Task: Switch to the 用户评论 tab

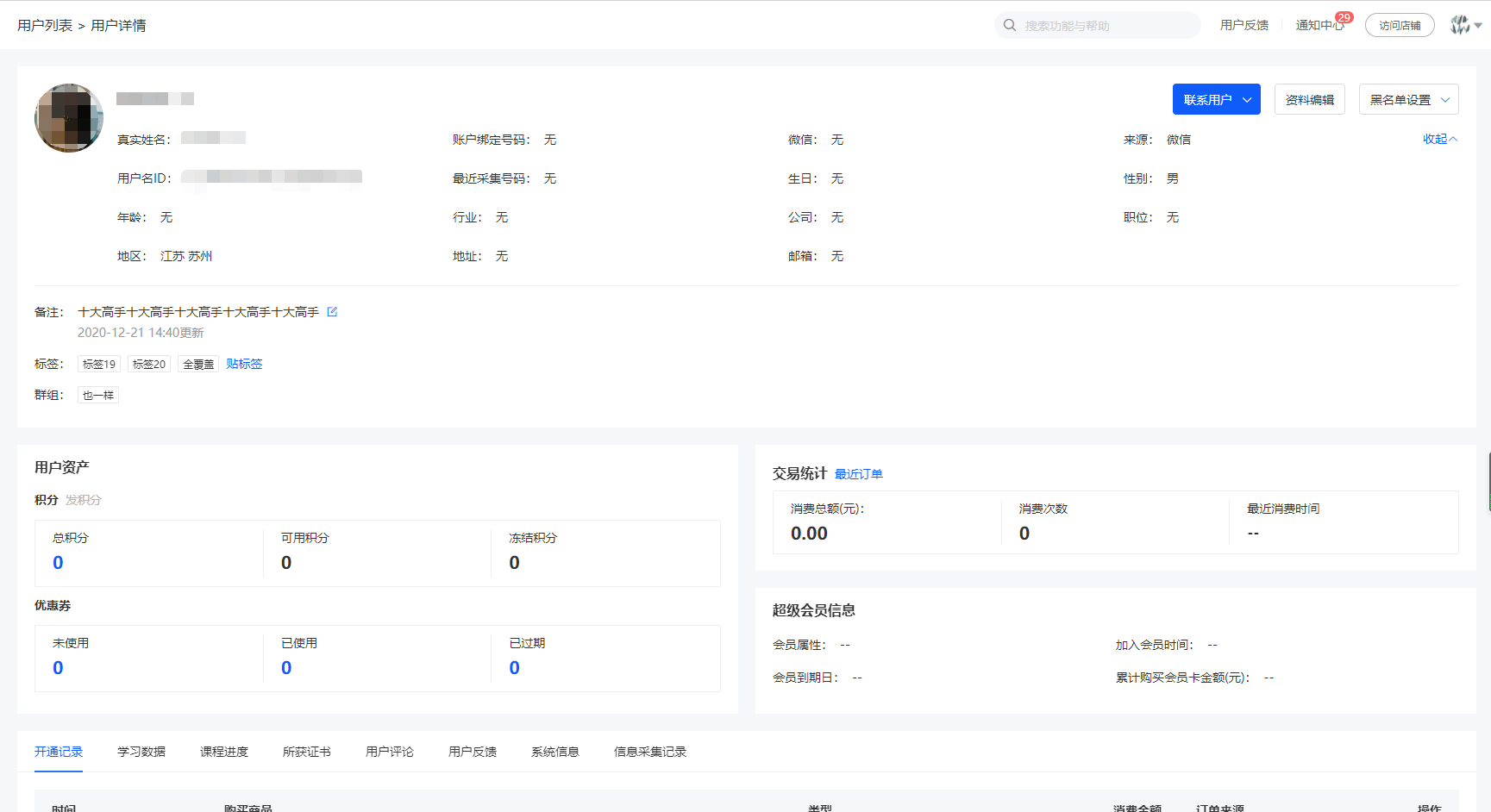Action: (390, 752)
